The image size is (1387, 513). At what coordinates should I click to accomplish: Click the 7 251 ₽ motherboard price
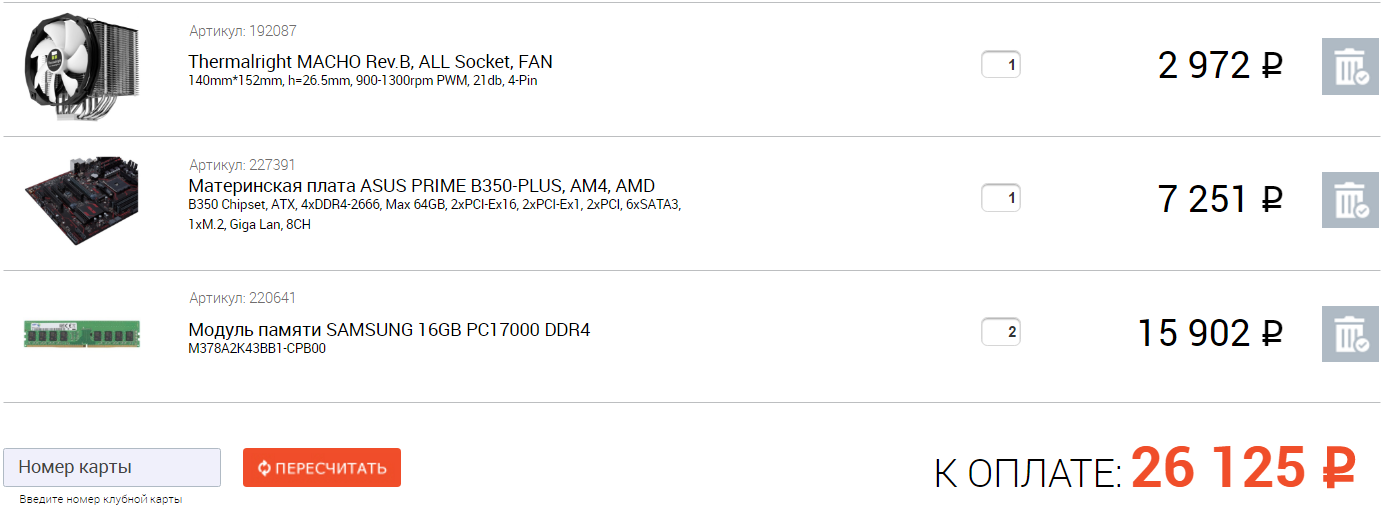pyautogui.click(x=1219, y=200)
